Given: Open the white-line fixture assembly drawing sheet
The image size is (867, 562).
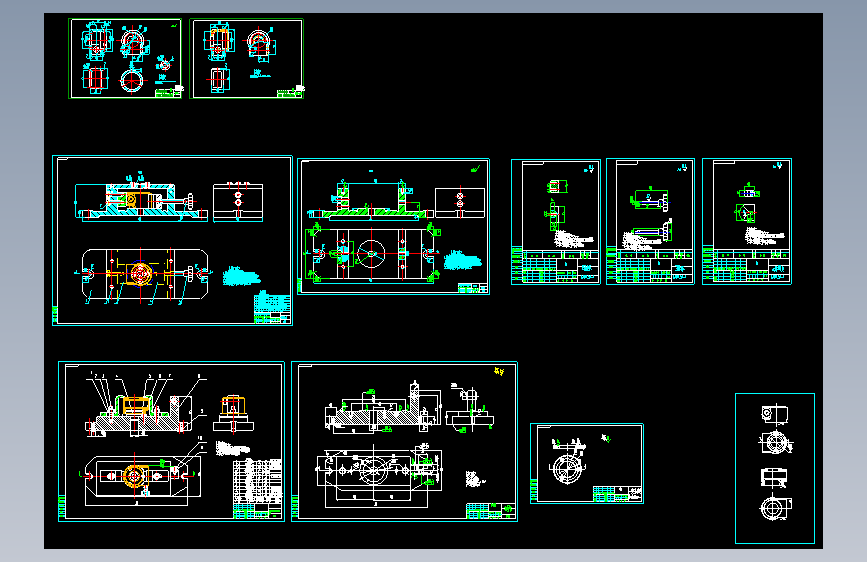Looking at the screenshot, I should [404, 441].
